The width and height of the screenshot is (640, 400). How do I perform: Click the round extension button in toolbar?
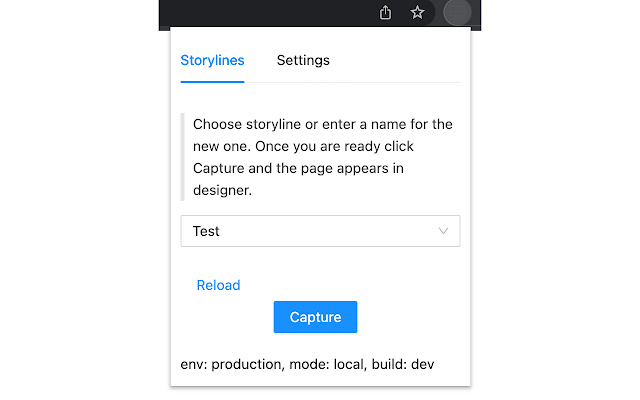[x=455, y=13]
